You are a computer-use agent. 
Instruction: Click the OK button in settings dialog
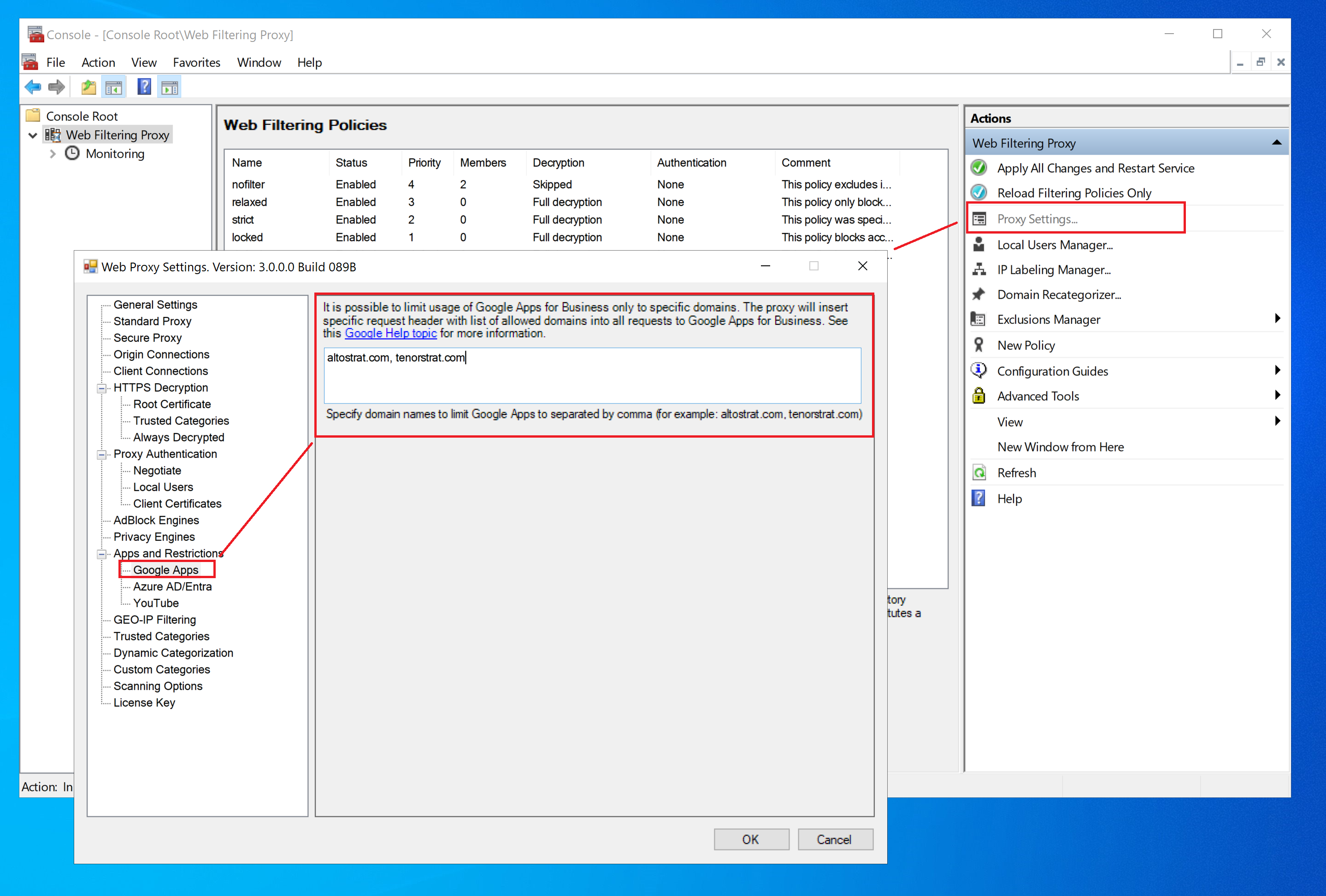[x=751, y=839]
